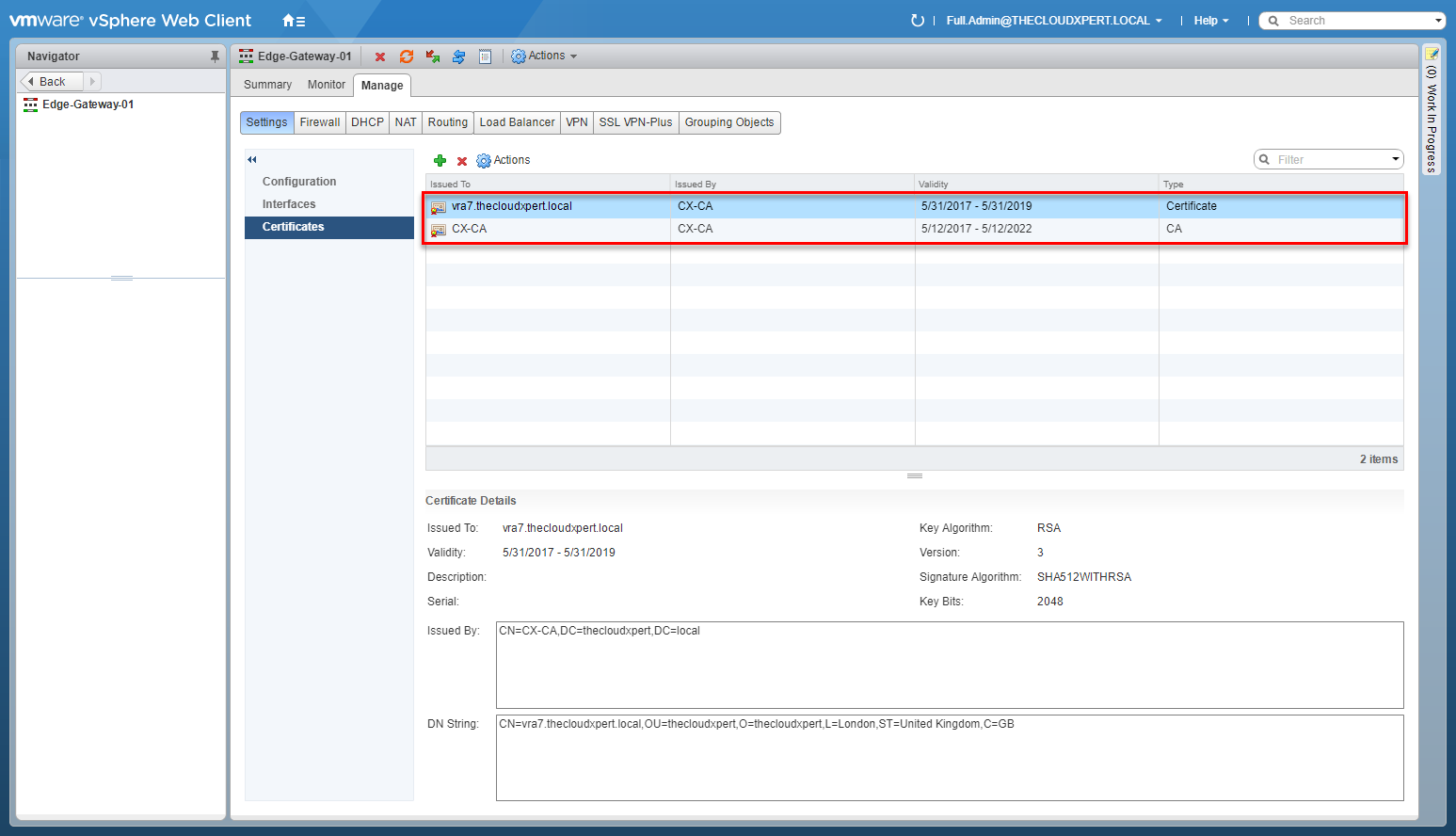
Task: Pin the Navigator panel with pushpin icon
Action: (x=215, y=56)
